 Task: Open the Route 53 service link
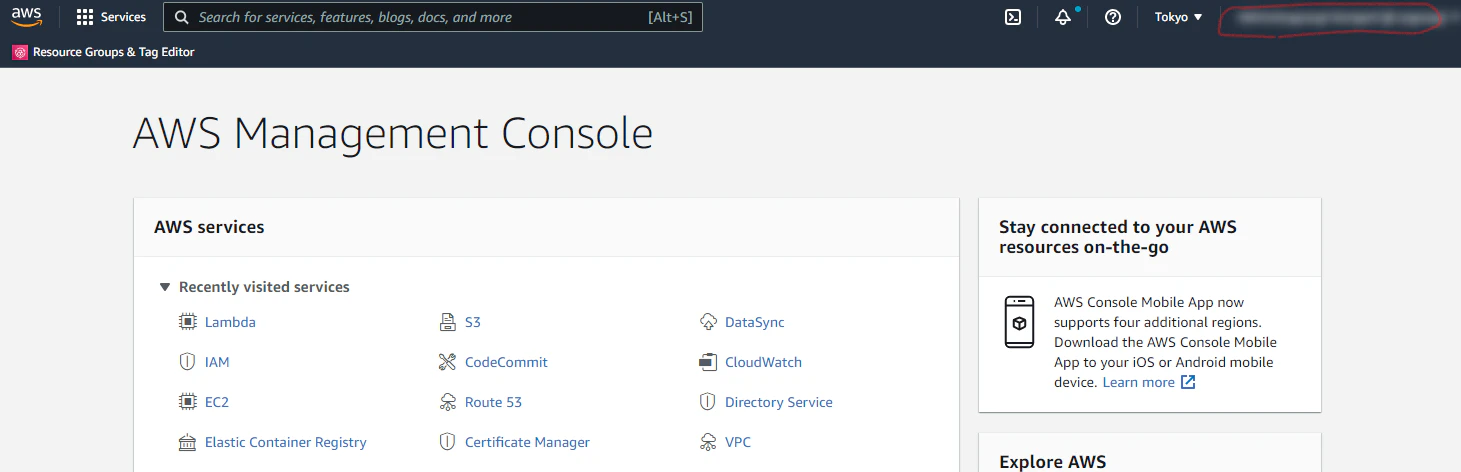click(493, 402)
